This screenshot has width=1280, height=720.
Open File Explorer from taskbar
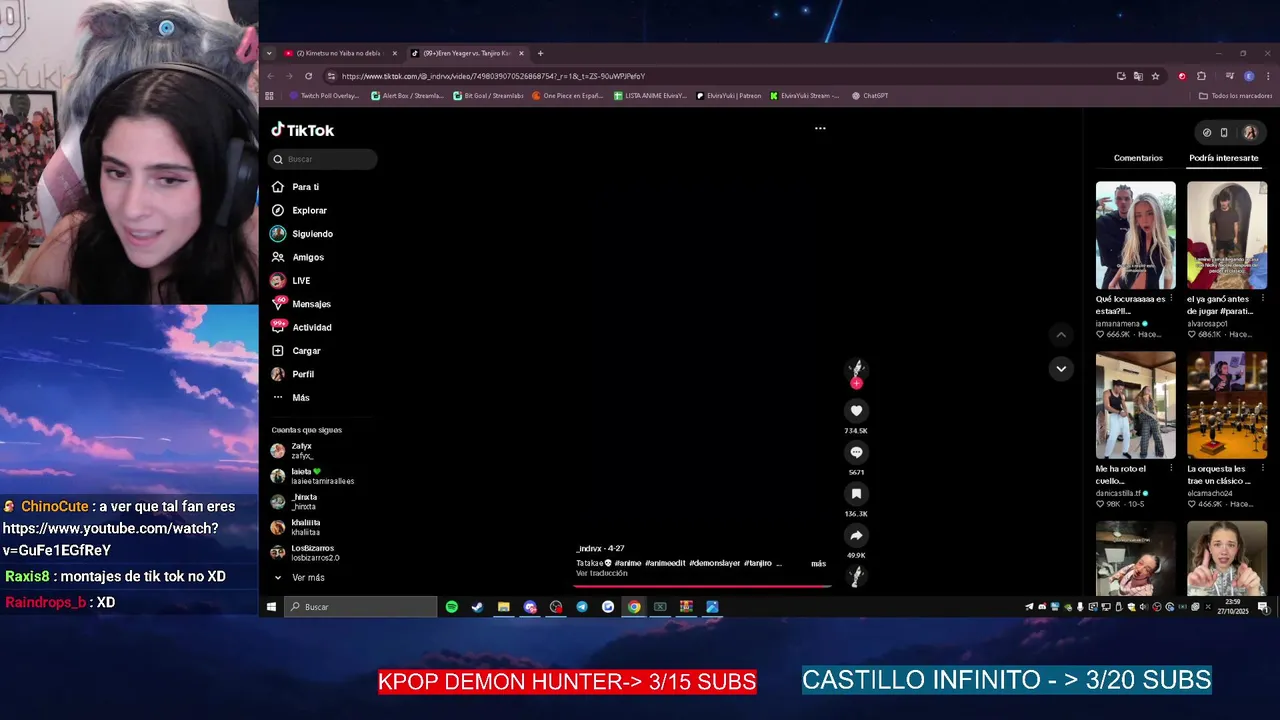tap(504, 607)
